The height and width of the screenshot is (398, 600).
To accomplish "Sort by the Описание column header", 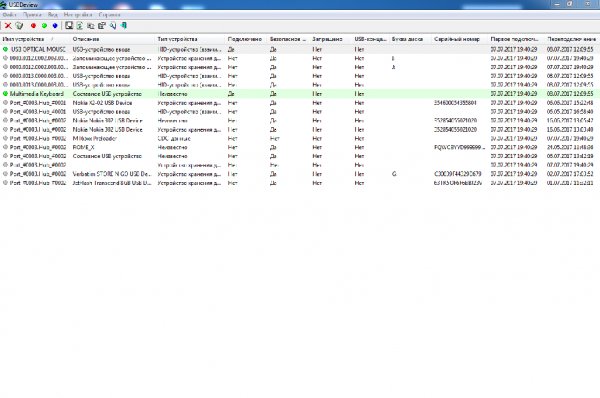I will (x=113, y=39).
